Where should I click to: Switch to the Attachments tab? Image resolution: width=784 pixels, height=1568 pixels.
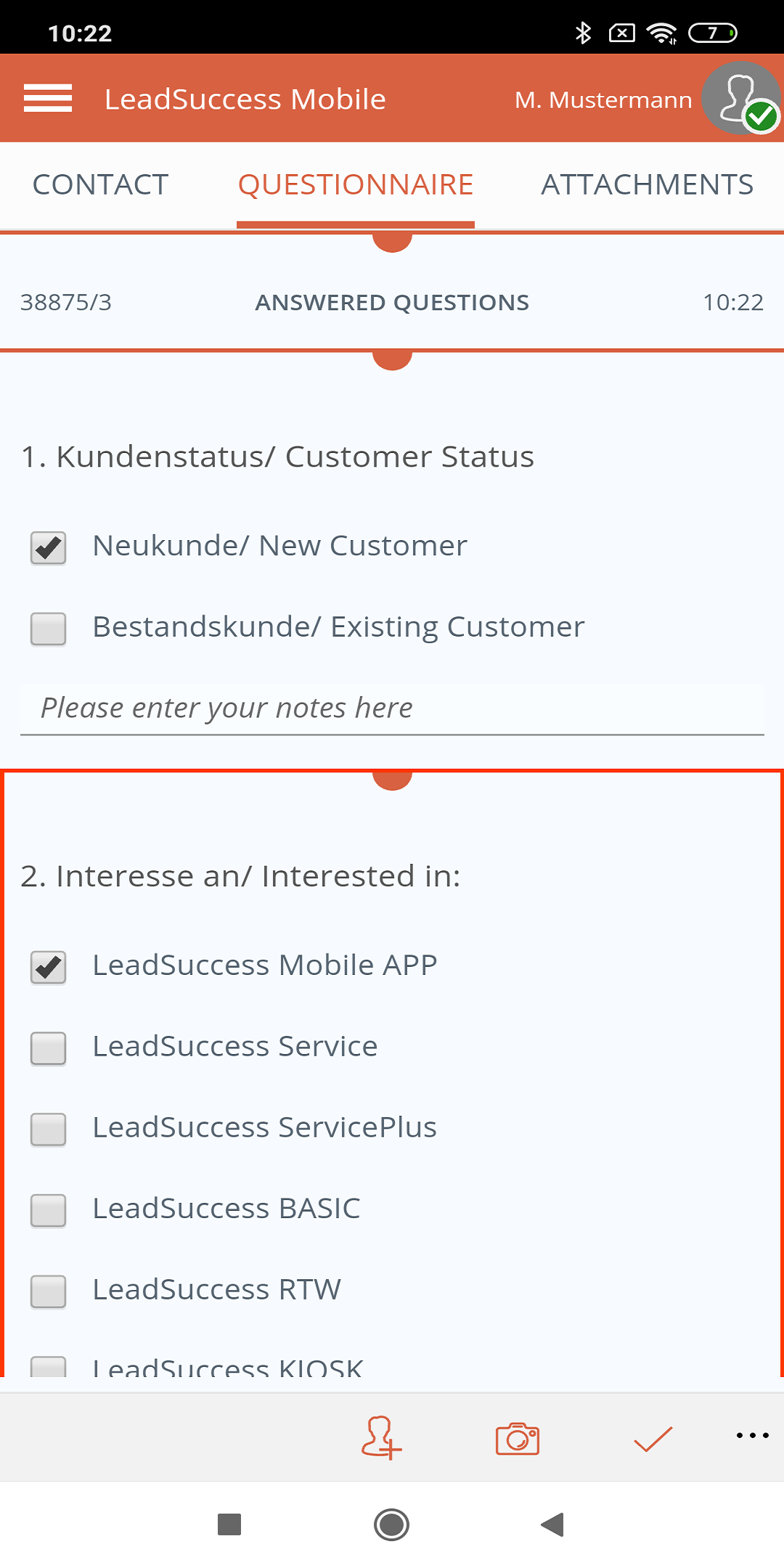647,185
